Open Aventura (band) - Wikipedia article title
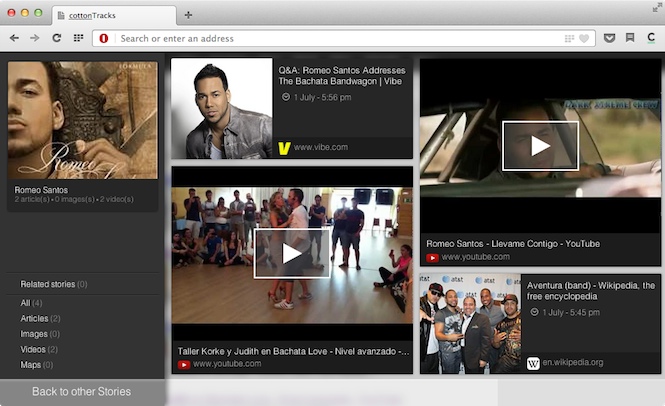The width and height of the screenshot is (665, 406). point(591,291)
